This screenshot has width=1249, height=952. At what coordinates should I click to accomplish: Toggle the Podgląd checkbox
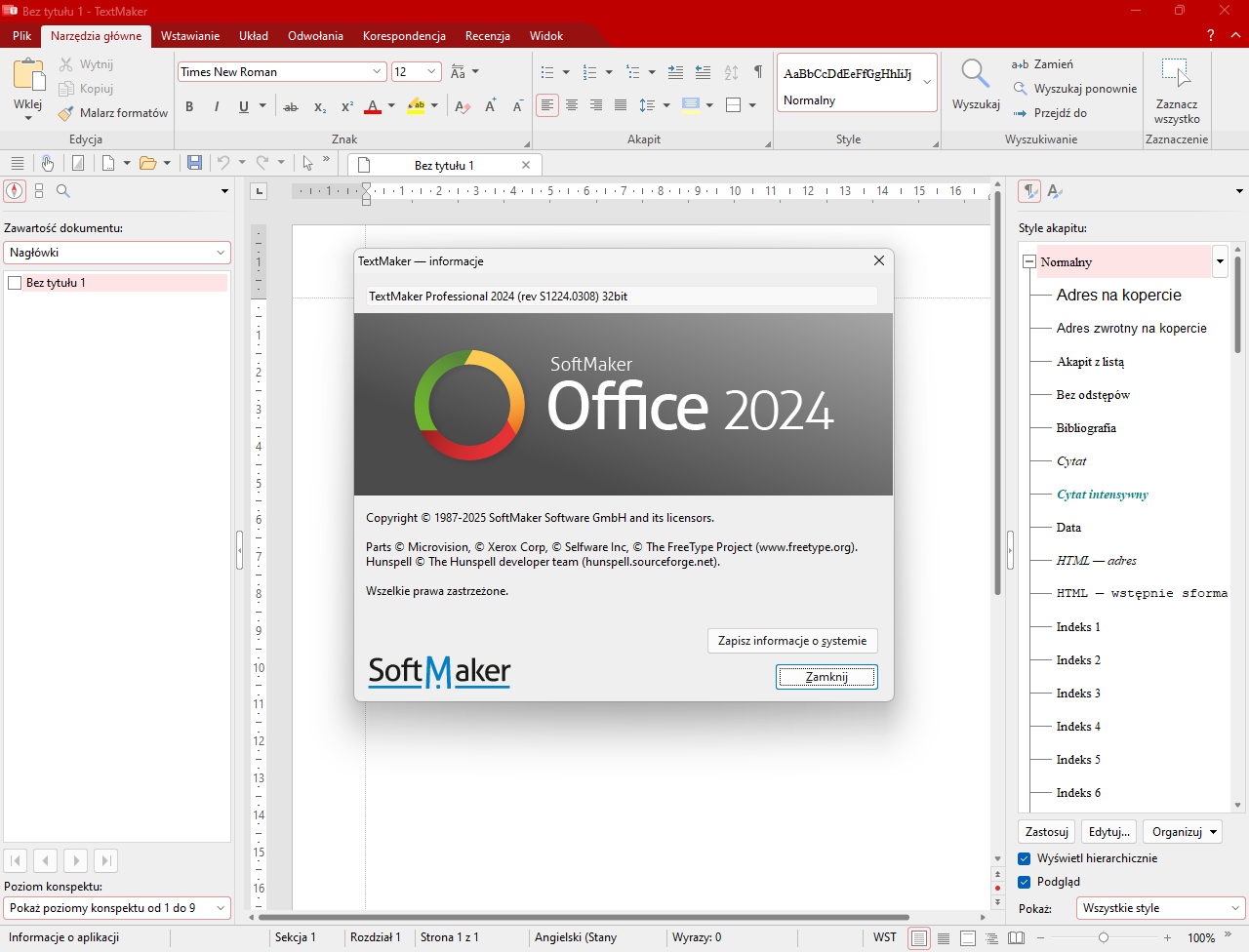[x=1025, y=882]
